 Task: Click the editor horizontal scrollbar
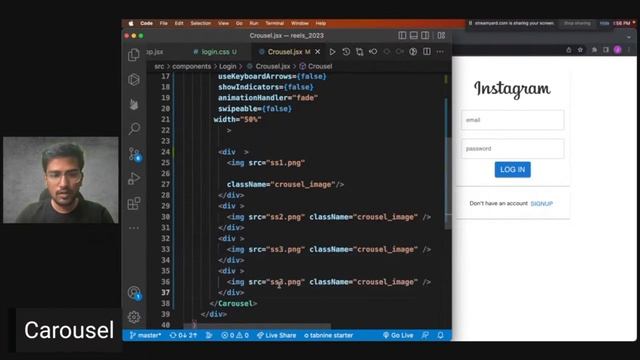pyautogui.click(x=257, y=327)
